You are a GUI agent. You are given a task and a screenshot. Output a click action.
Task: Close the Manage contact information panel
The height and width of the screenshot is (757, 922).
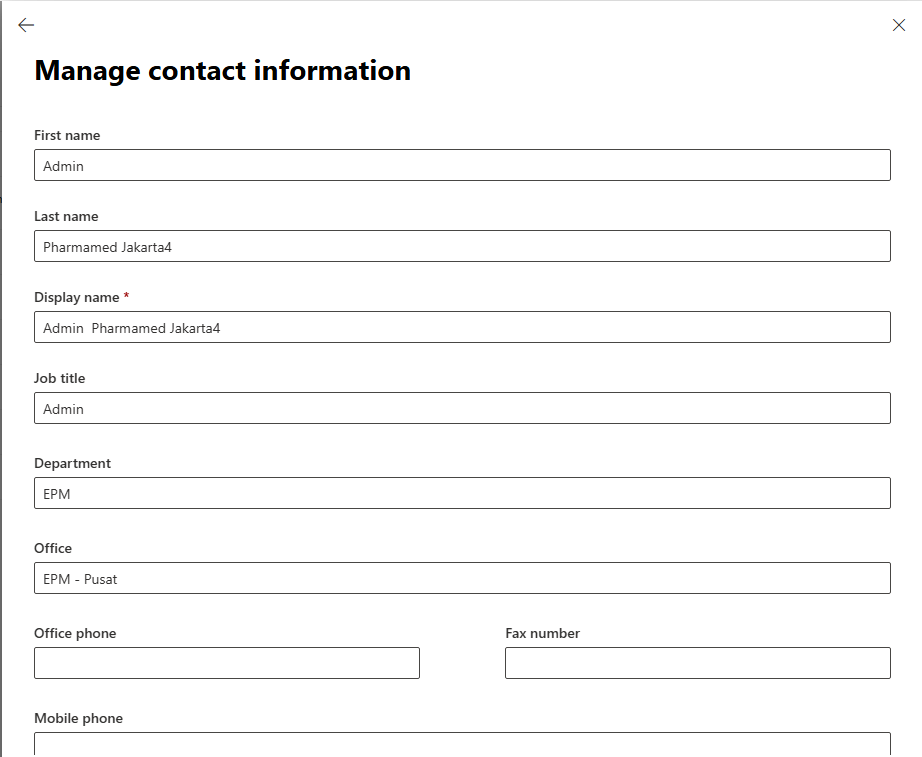[x=898, y=25]
